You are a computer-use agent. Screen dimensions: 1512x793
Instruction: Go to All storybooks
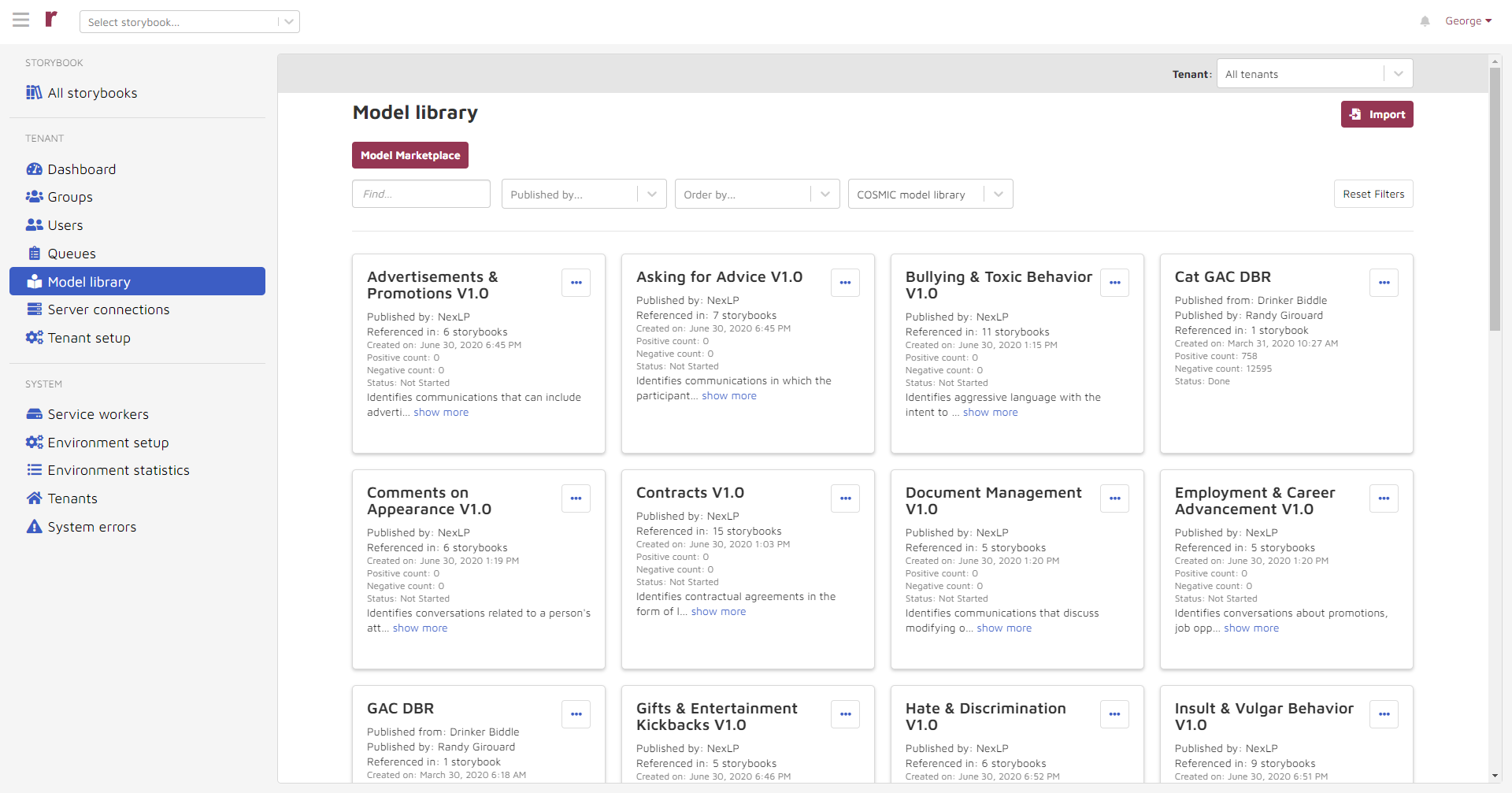137,93
